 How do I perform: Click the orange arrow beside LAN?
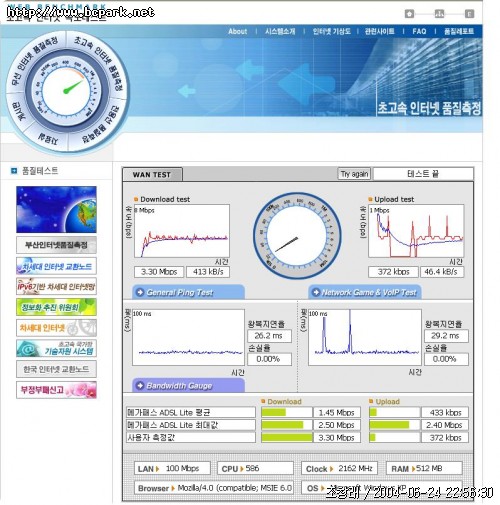click(158, 469)
